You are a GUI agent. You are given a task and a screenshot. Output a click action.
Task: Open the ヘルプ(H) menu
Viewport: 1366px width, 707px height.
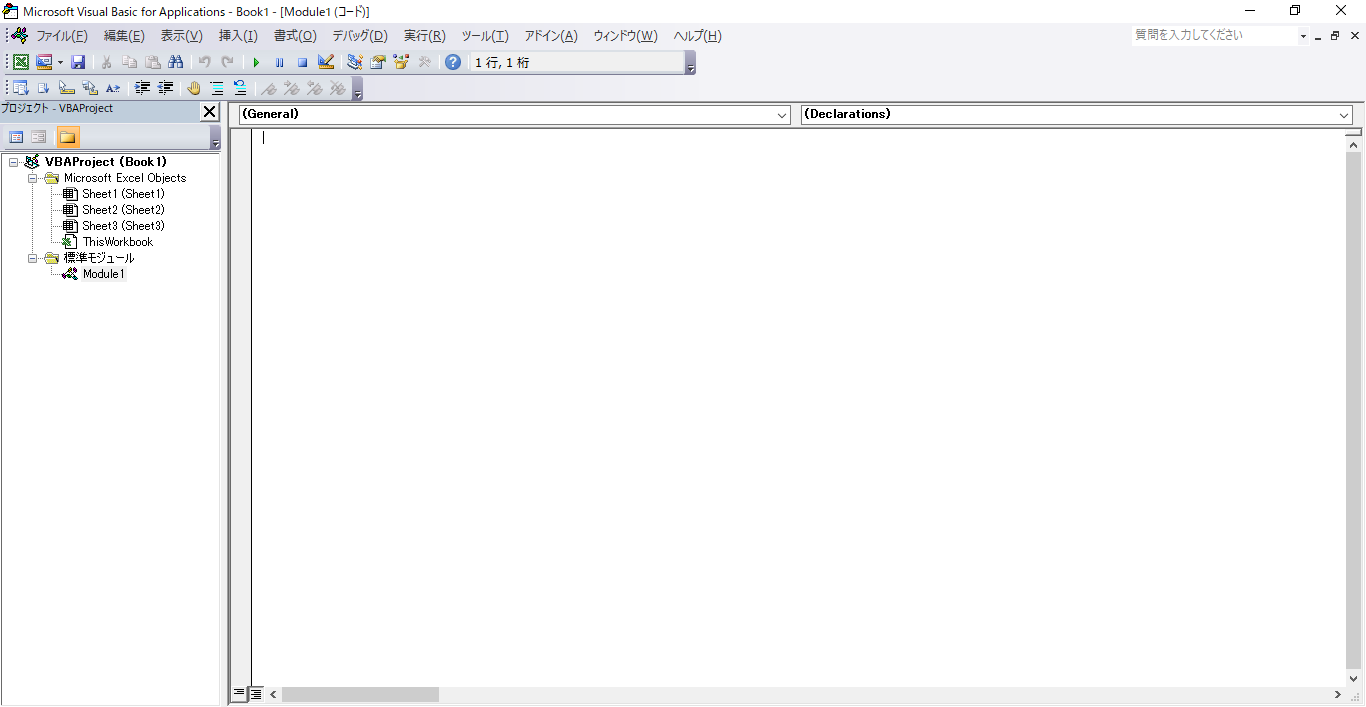tap(697, 36)
